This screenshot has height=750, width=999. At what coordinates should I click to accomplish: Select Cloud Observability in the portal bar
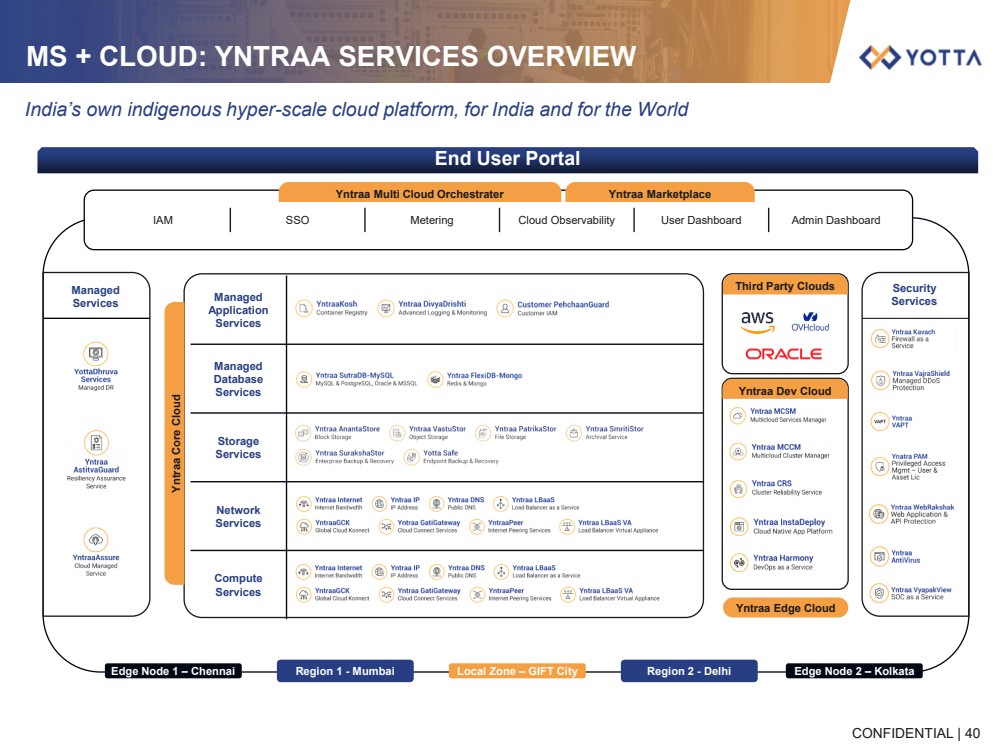pyautogui.click(x=566, y=220)
